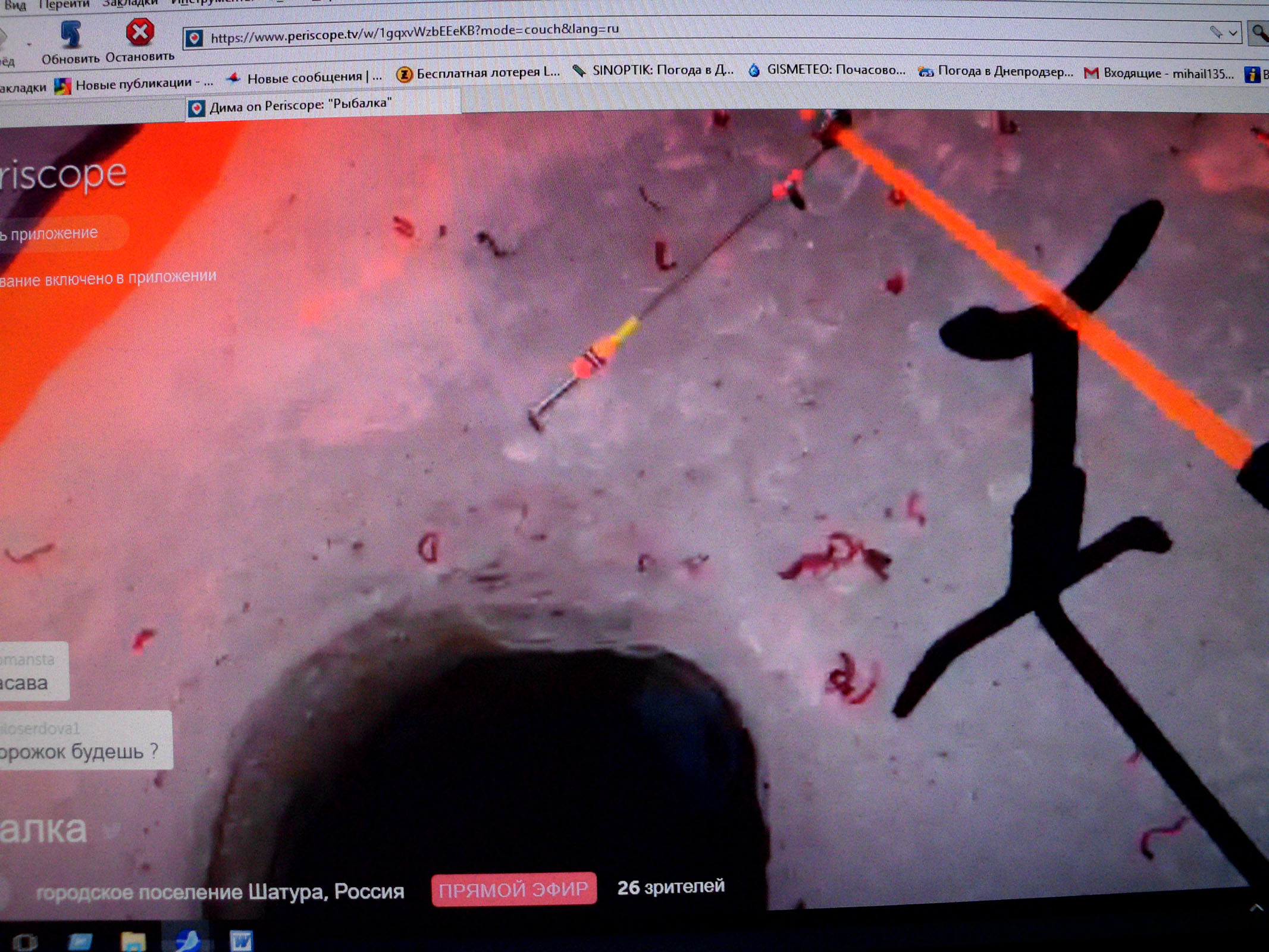Show hidden system tray icons chevron

point(1256,908)
